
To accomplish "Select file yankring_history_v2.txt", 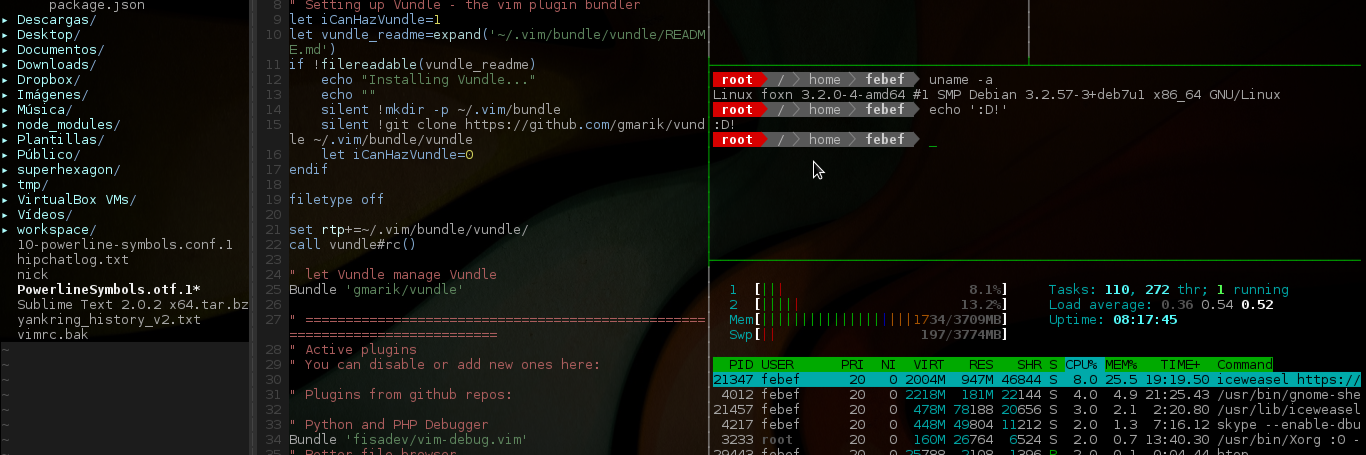I will click(108, 319).
